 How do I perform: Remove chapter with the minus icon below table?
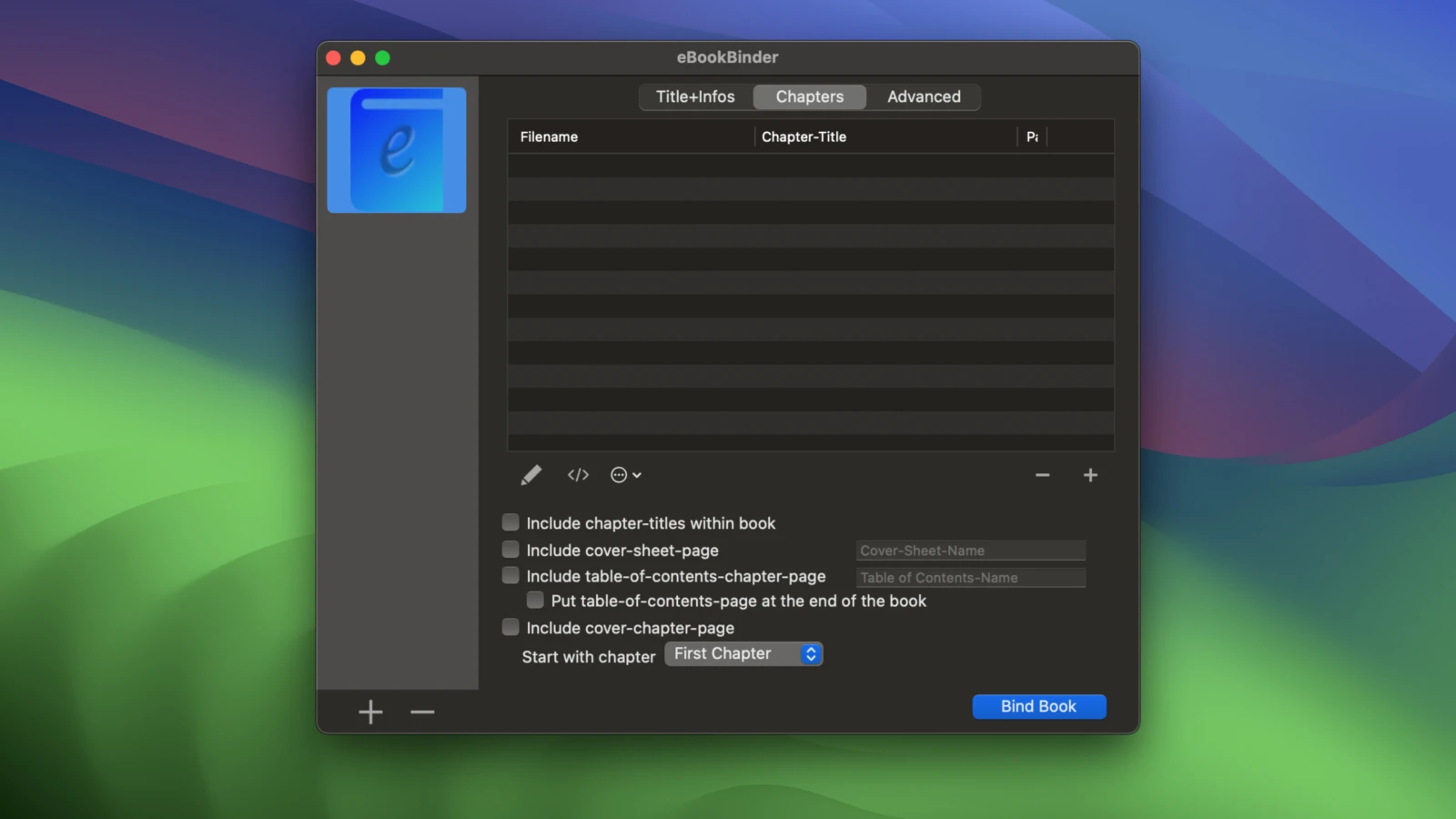[1042, 475]
